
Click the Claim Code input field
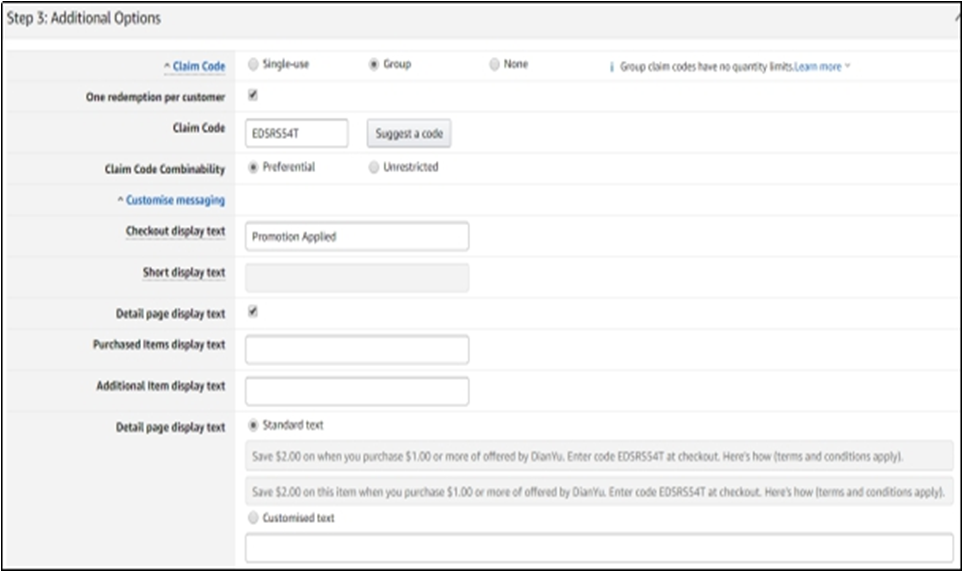pos(296,133)
